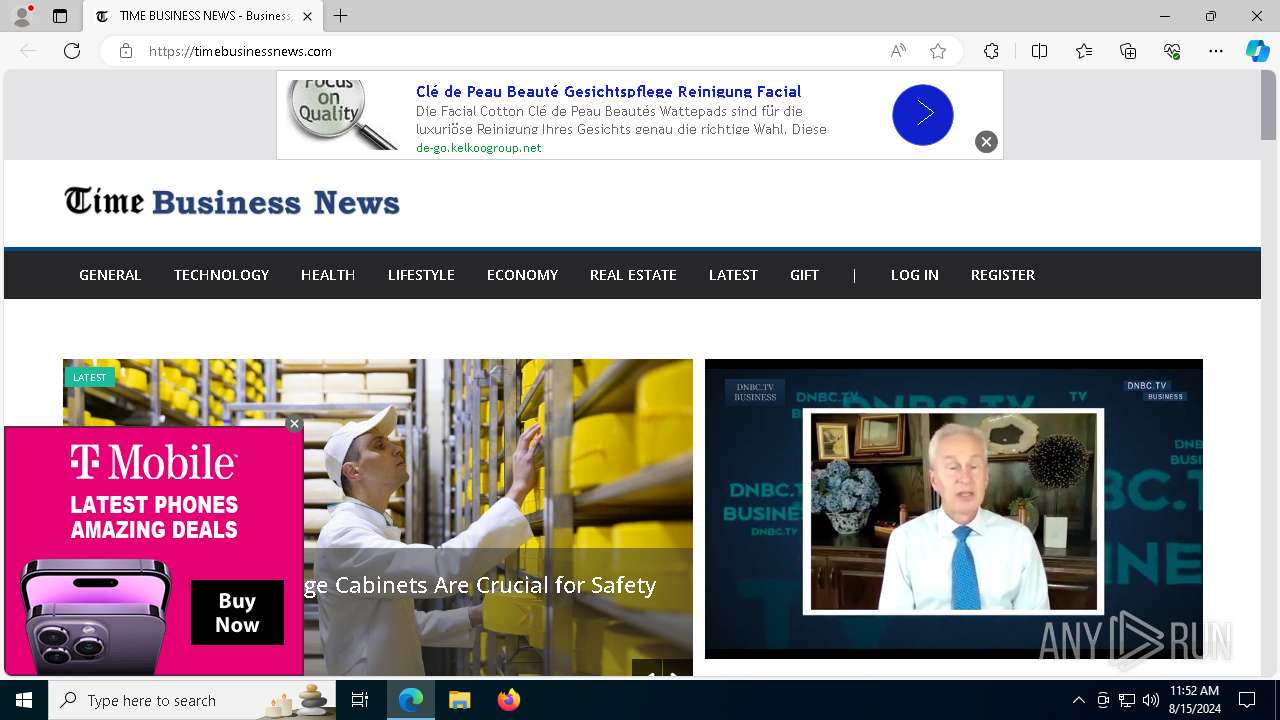Open Clé de Peau Beauté ad headline
Image resolution: width=1280 pixels, height=720 pixels.
coord(608,91)
